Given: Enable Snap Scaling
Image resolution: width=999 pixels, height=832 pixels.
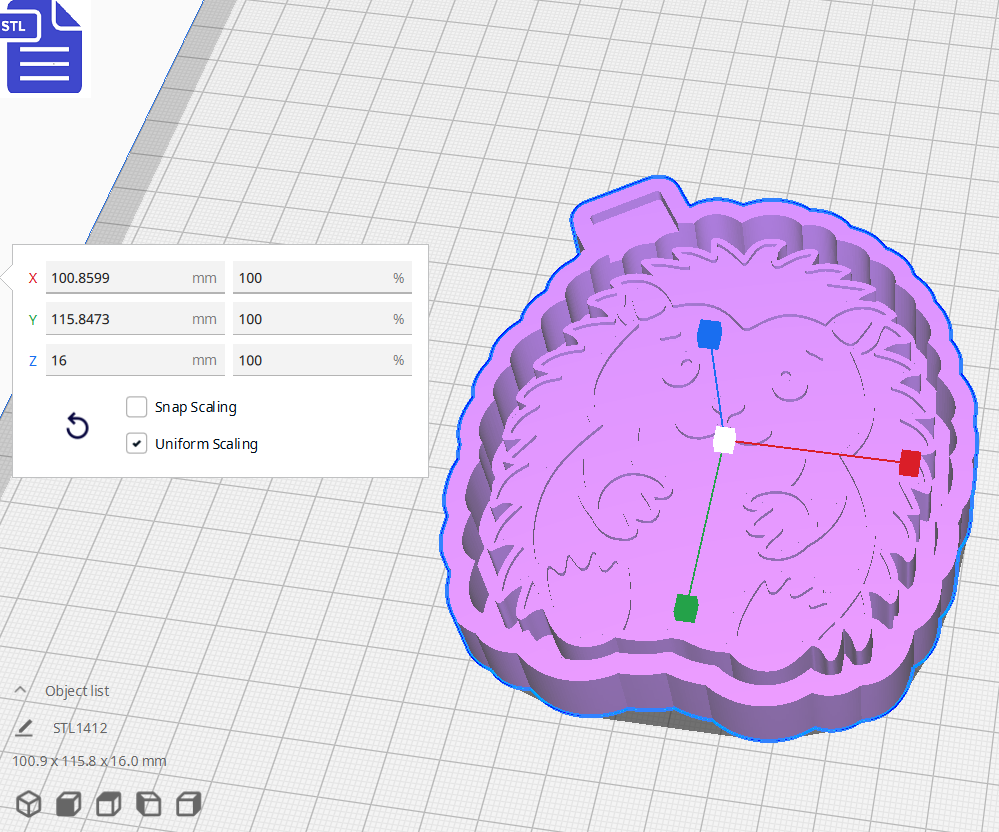Looking at the screenshot, I should 136,407.
